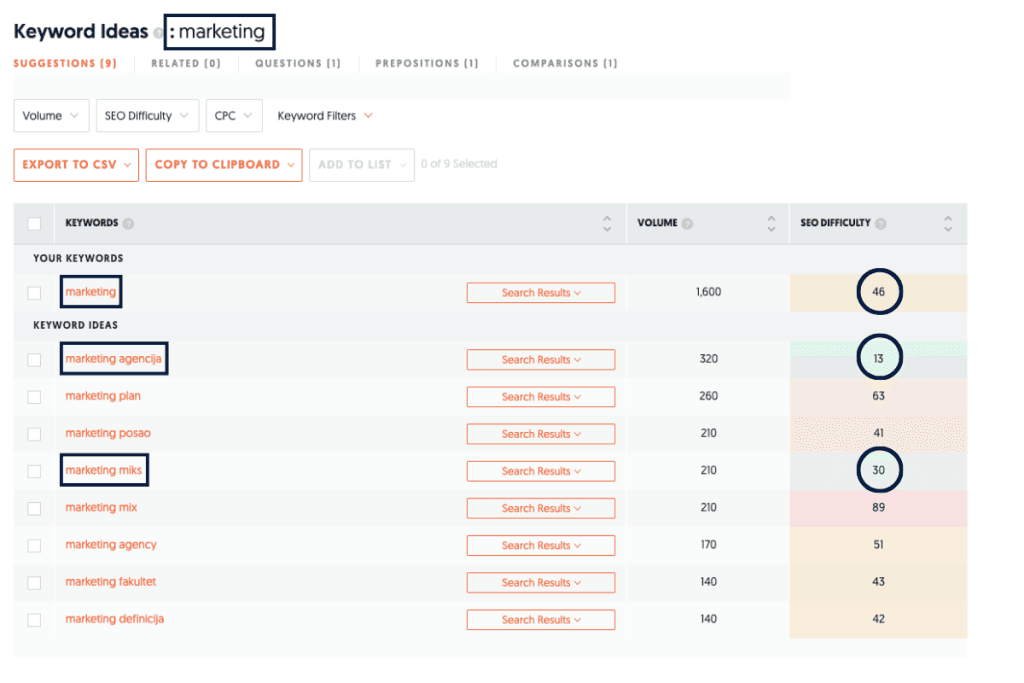Open Search Results for marketing posao

pos(540,434)
